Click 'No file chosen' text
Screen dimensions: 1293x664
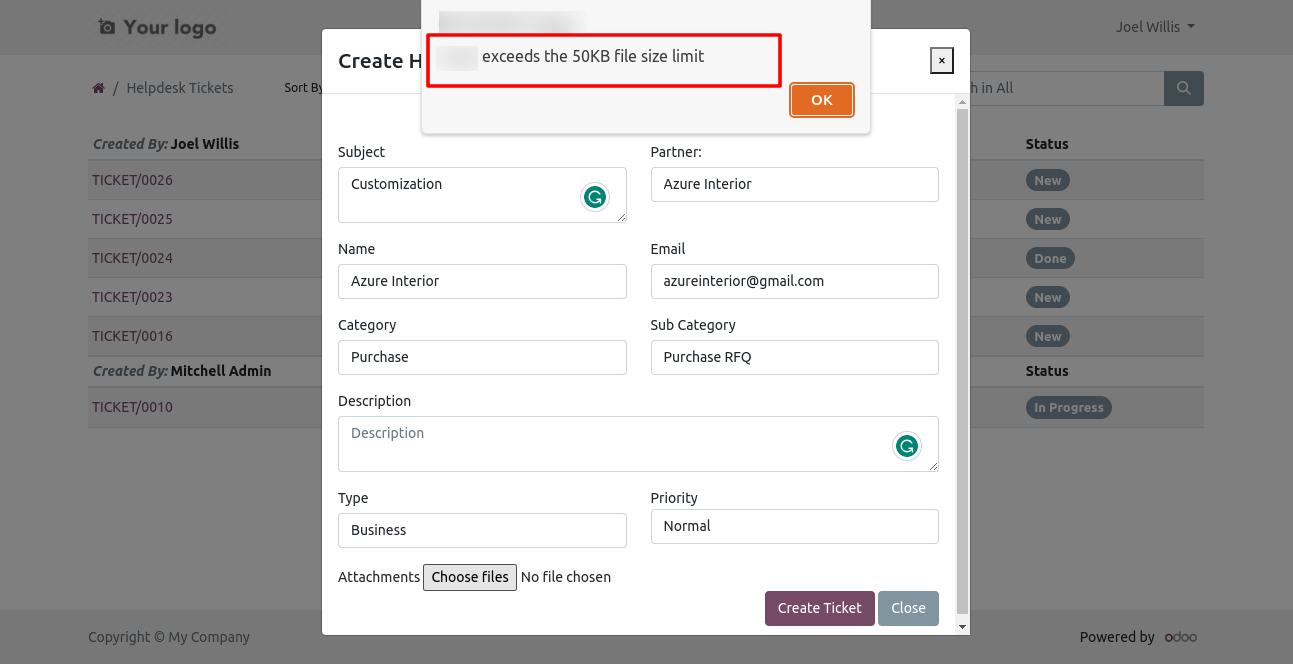pos(566,577)
